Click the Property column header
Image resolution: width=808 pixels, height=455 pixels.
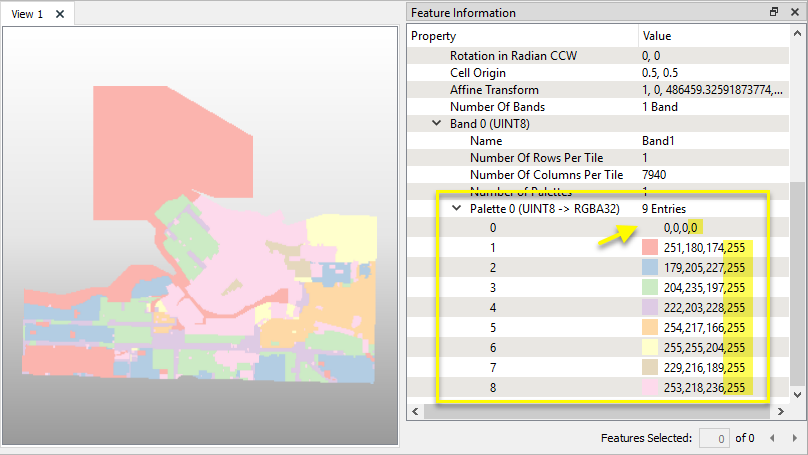tap(523, 36)
